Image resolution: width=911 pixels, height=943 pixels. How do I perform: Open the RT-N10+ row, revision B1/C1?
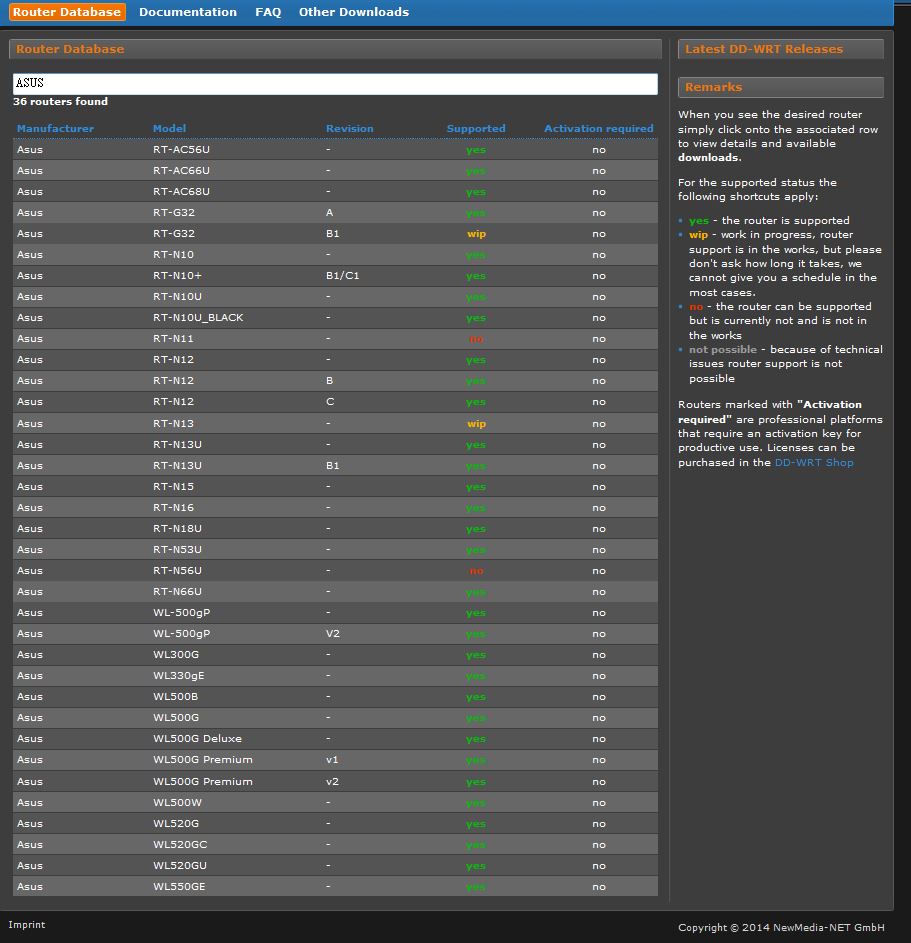pyautogui.click(x=335, y=276)
